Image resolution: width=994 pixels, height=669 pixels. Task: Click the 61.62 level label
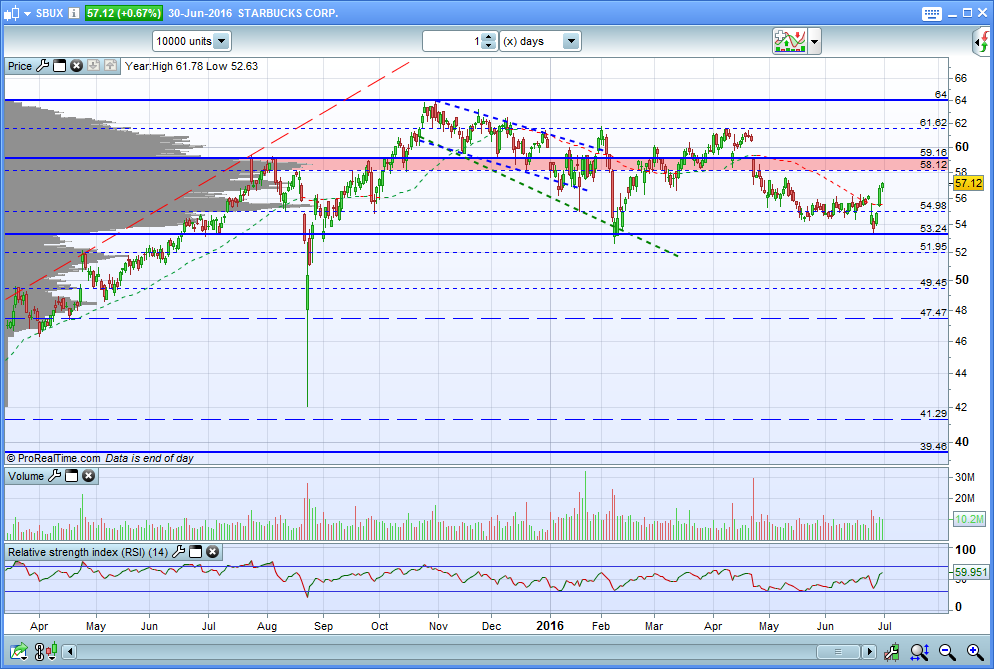tap(933, 122)
